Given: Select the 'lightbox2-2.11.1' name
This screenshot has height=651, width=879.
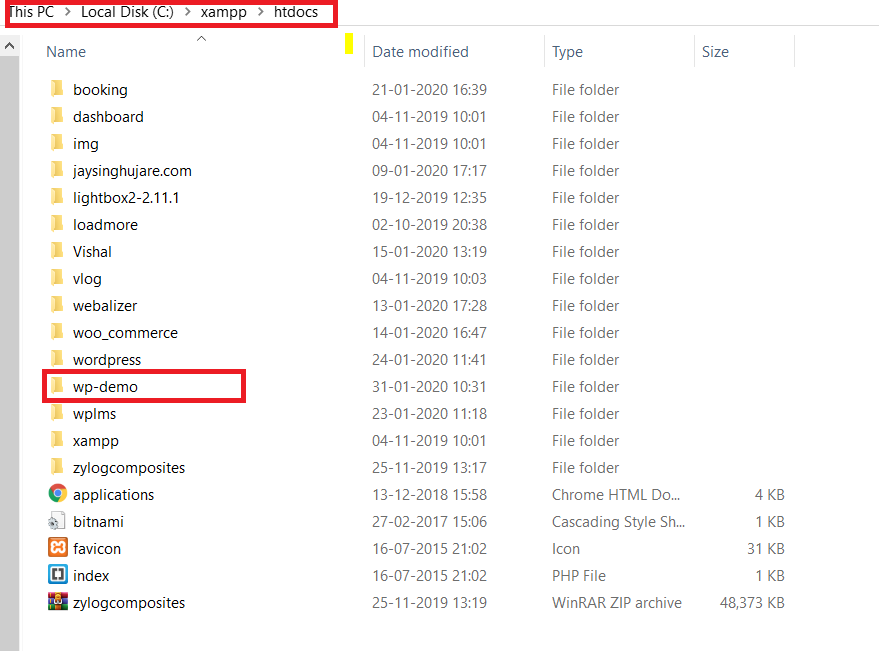Looking at the screenshot, I should pyautogui.click(x=126, y=197).
